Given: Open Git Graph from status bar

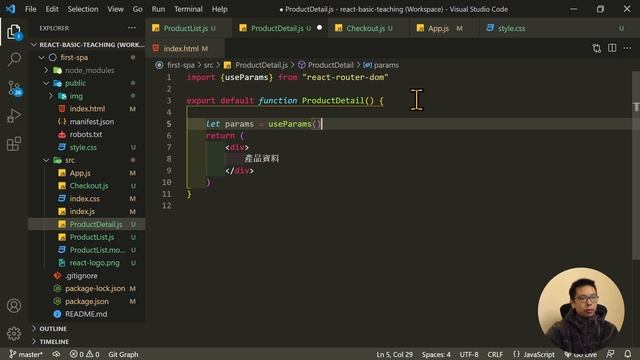Looking at the screenshot, I should coord(123,354).
